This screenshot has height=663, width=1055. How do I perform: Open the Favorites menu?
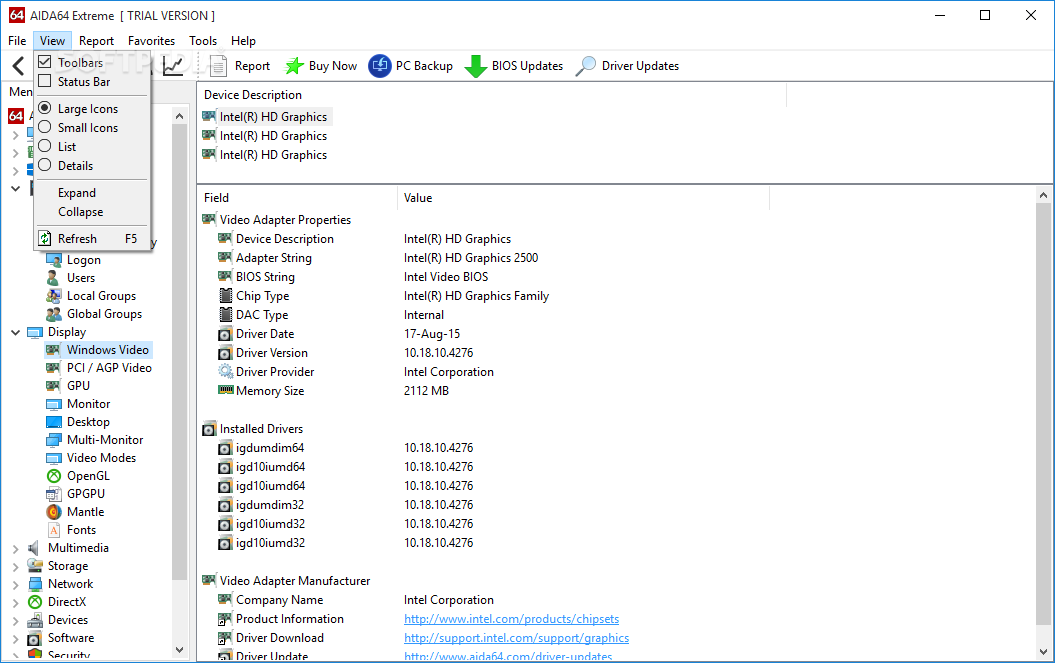tap(151, 40)
